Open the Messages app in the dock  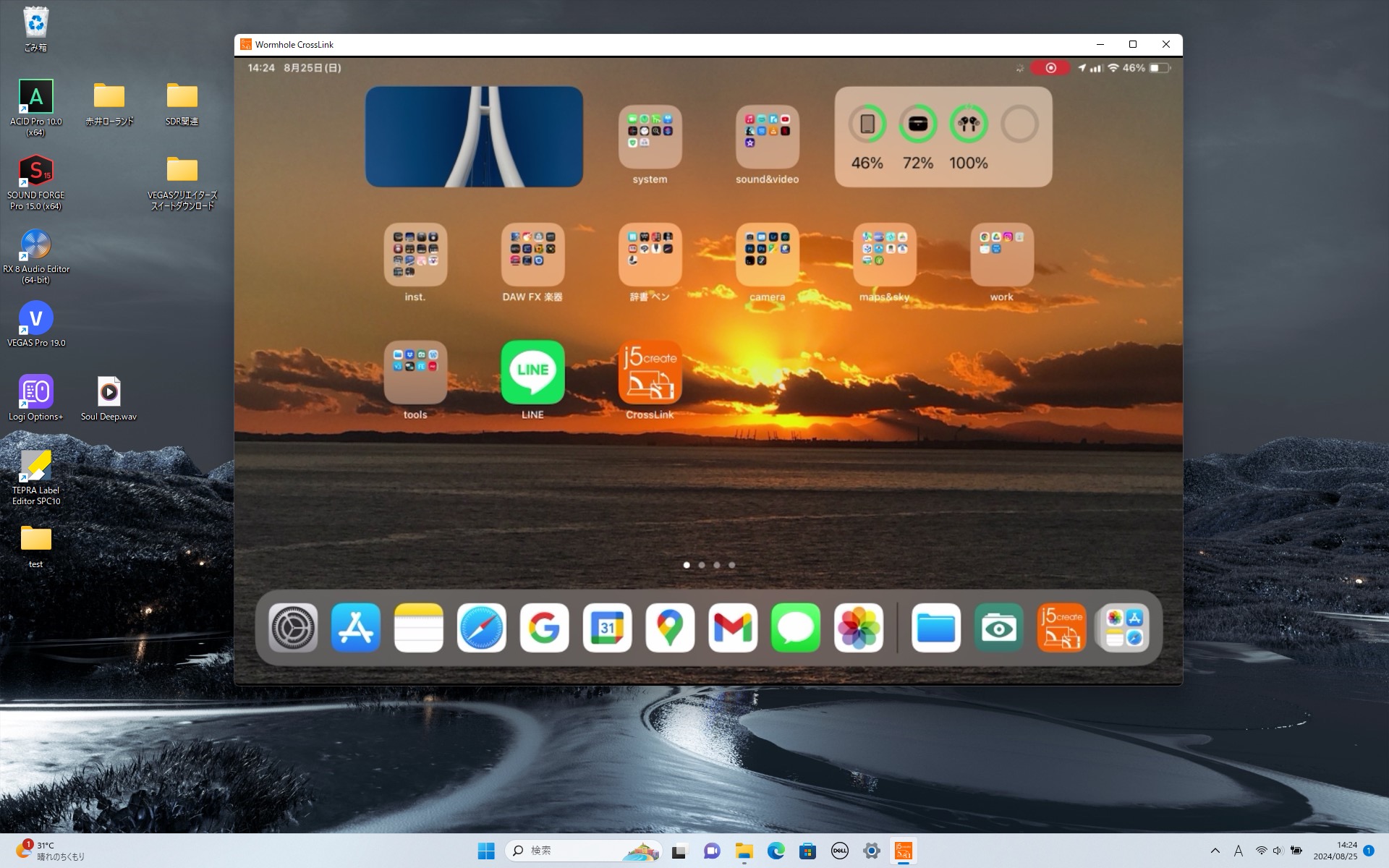click(795, 628)
